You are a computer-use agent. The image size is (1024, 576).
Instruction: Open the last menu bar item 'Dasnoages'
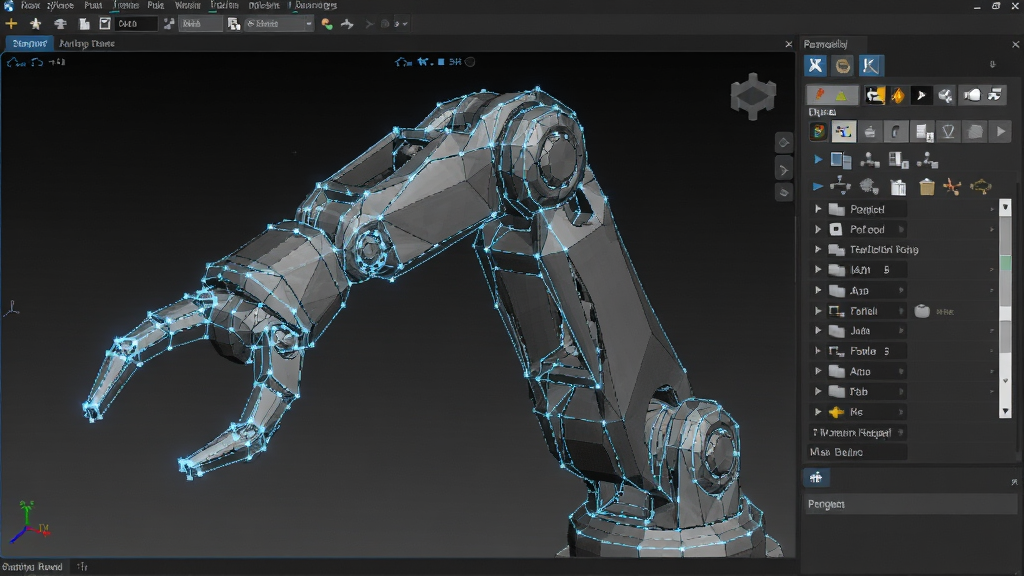(x=316, y=5)
